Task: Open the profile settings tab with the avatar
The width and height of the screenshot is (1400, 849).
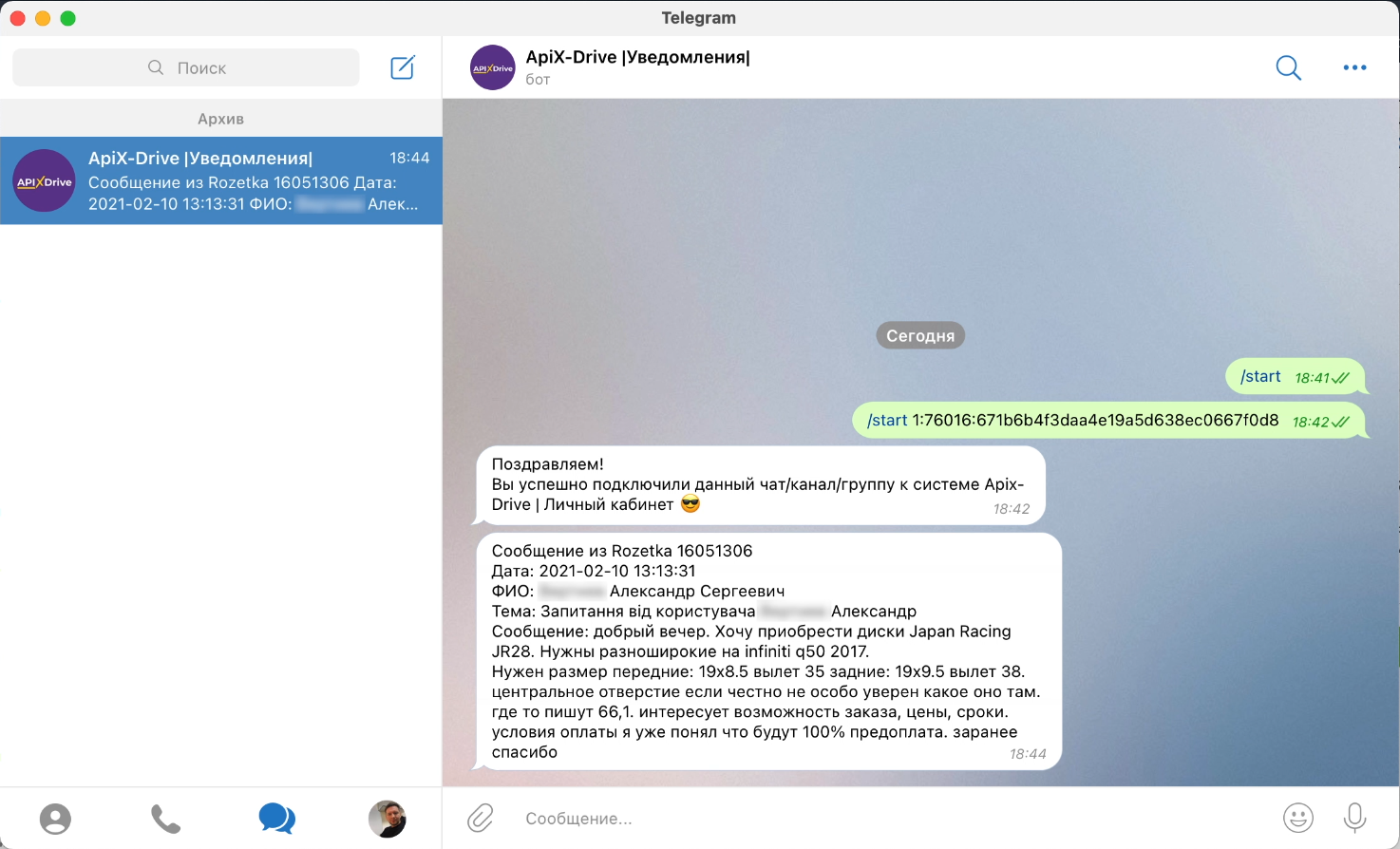Action: pyautogui.click(x=387, y=819)
